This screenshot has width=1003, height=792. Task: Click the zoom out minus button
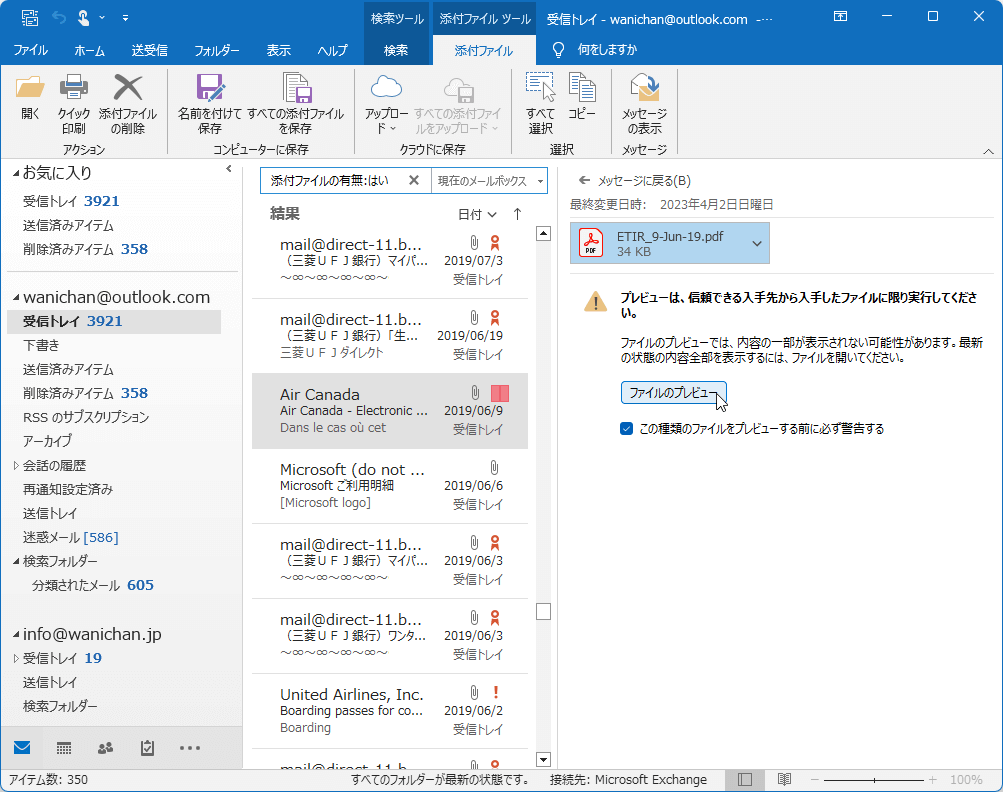click(815, 780)
